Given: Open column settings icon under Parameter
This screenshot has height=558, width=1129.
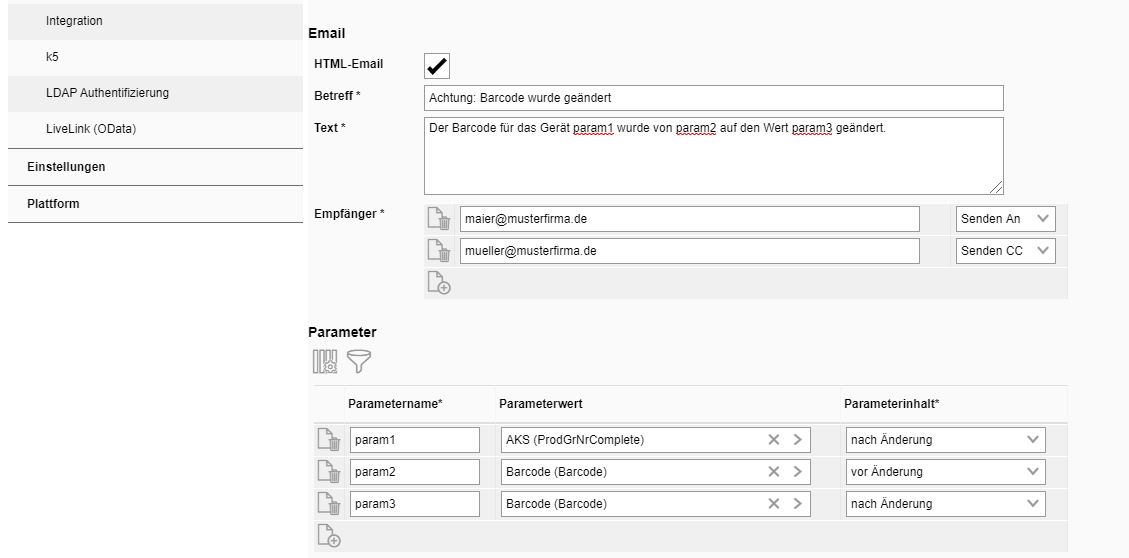Looking at the screenshot, I should click(x=325, y=361).
